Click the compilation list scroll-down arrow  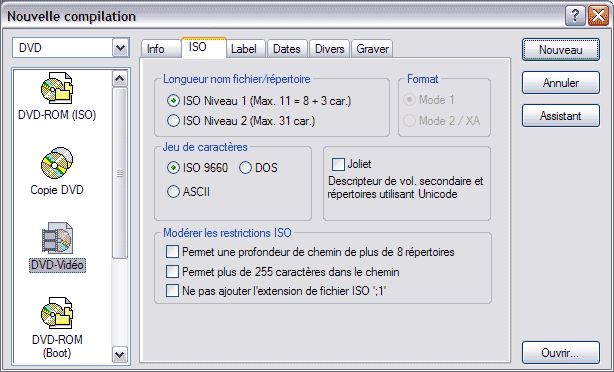pos(119,355)
